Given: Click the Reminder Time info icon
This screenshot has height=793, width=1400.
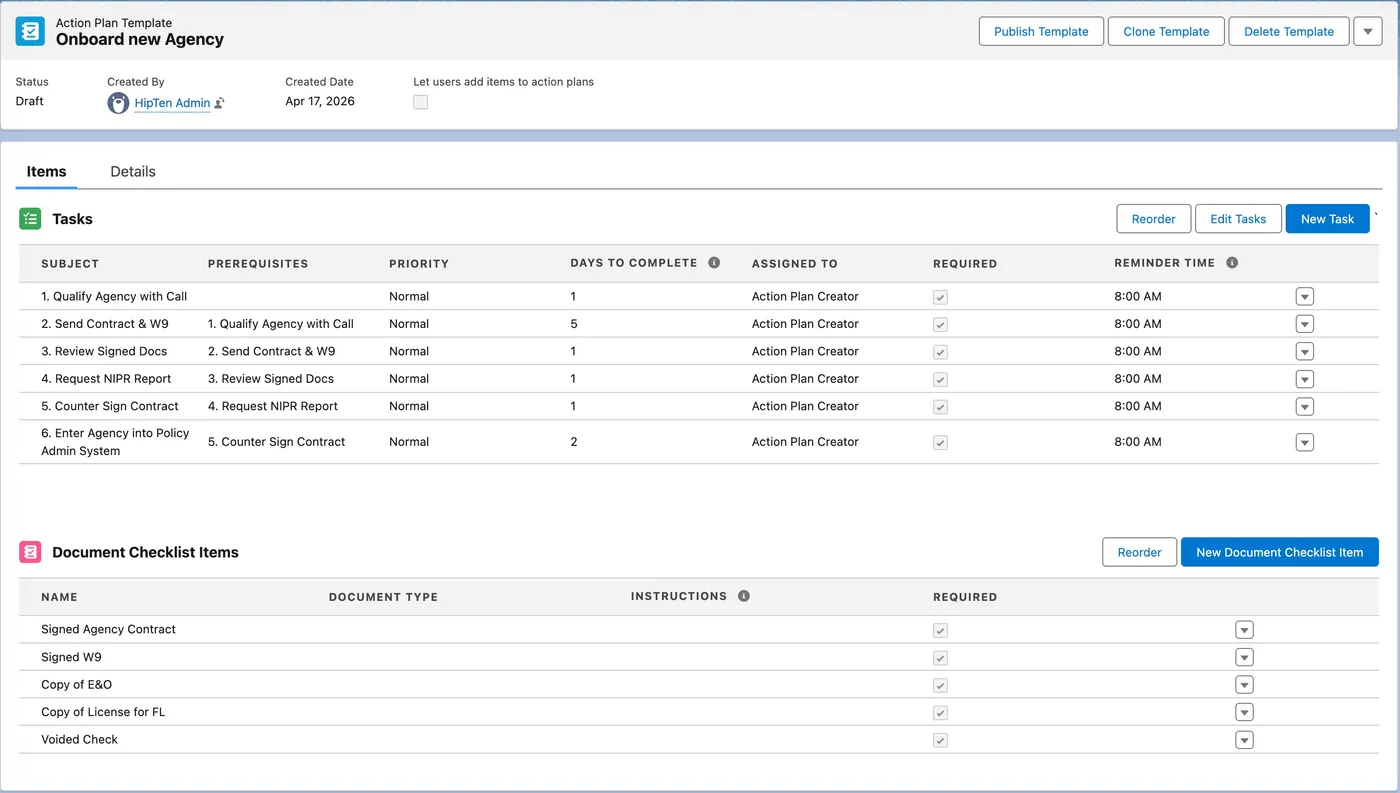Looking at the screenshot, I should pyautogui.click(x=1232, y=263).
